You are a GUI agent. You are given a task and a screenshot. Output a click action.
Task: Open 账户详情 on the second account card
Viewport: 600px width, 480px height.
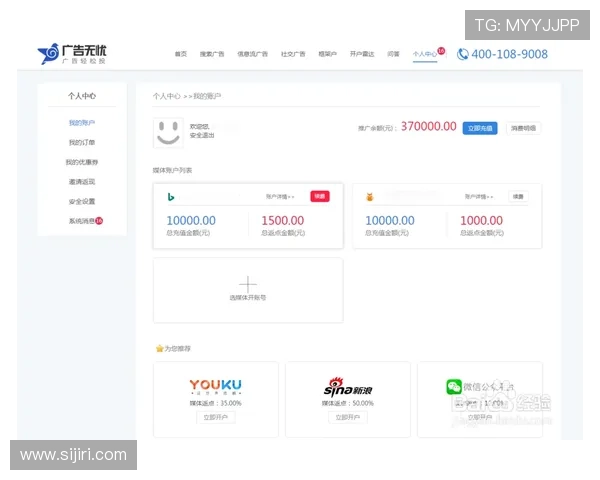(x=479, y=197)
